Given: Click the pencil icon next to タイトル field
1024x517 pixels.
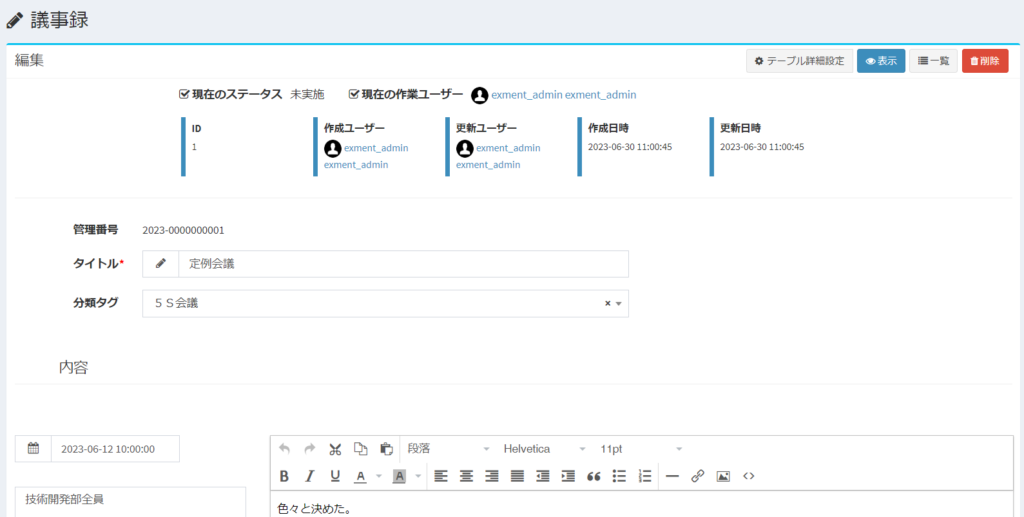Looking at the screenshot, I should 161,264.
